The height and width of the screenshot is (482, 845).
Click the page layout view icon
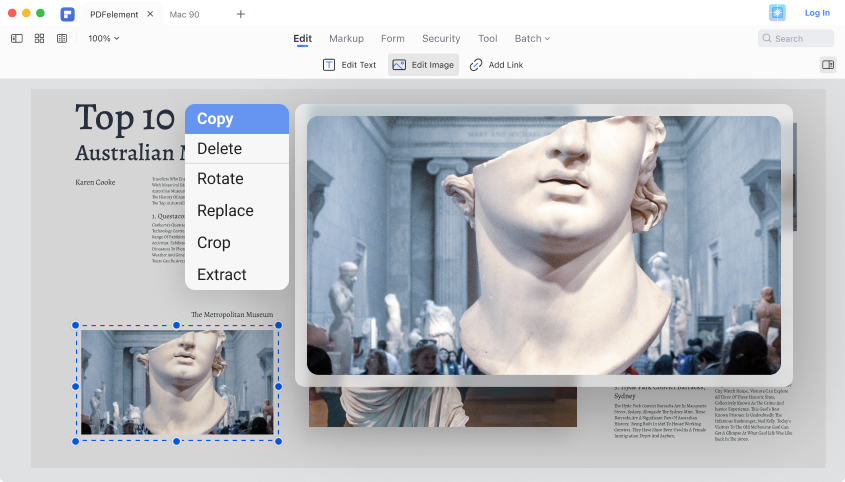[x=62, y=38]
